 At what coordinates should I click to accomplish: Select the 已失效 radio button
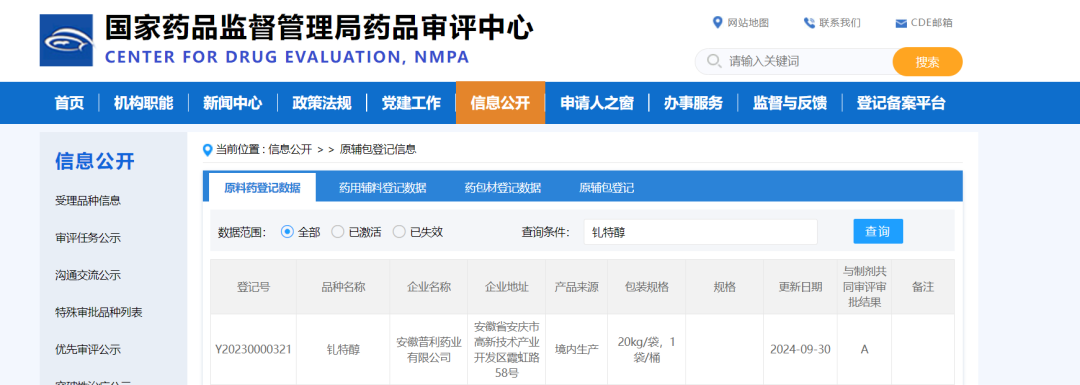[399, 232]
